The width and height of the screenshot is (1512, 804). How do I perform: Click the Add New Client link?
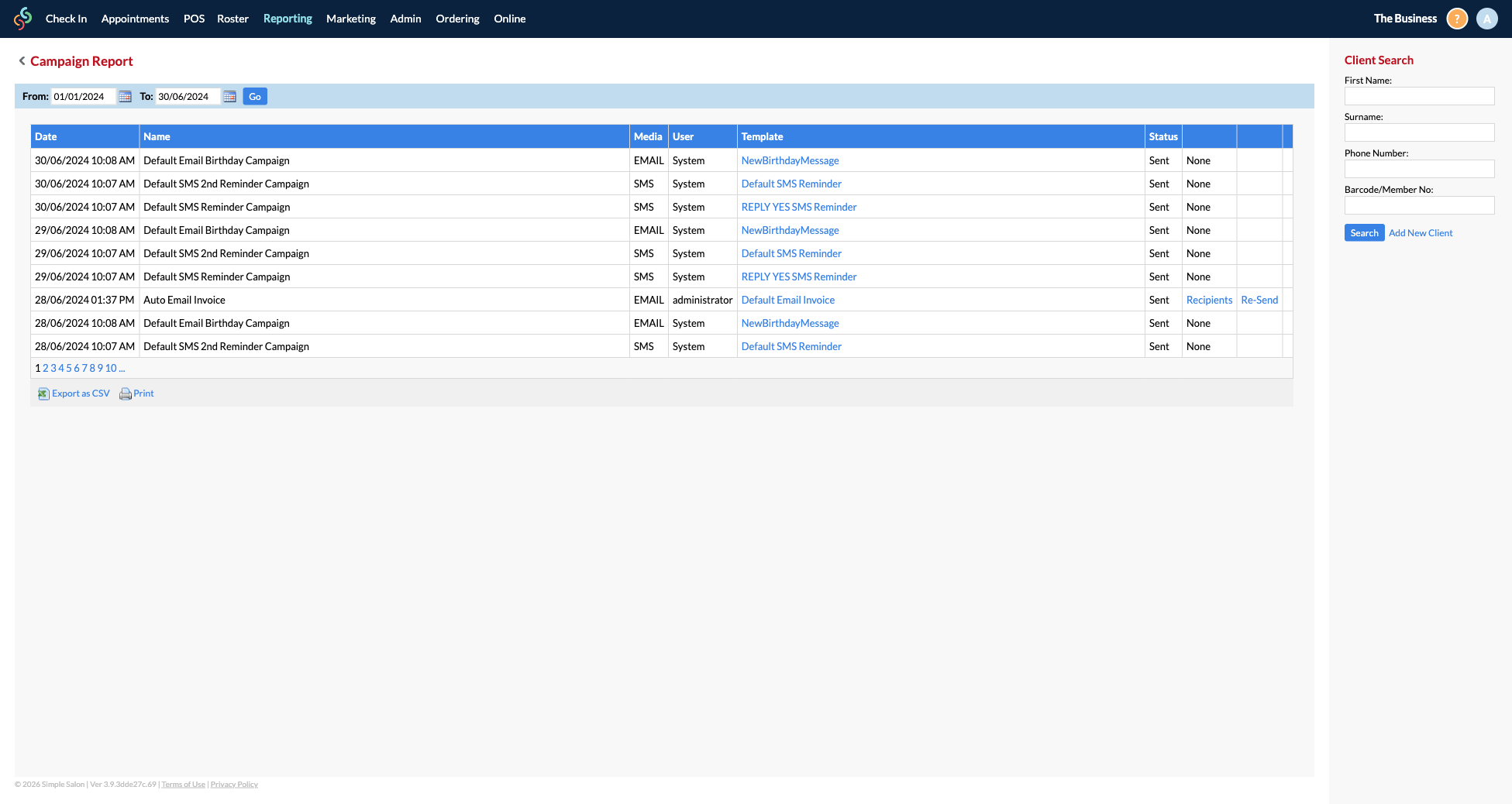click(1420, 233)
